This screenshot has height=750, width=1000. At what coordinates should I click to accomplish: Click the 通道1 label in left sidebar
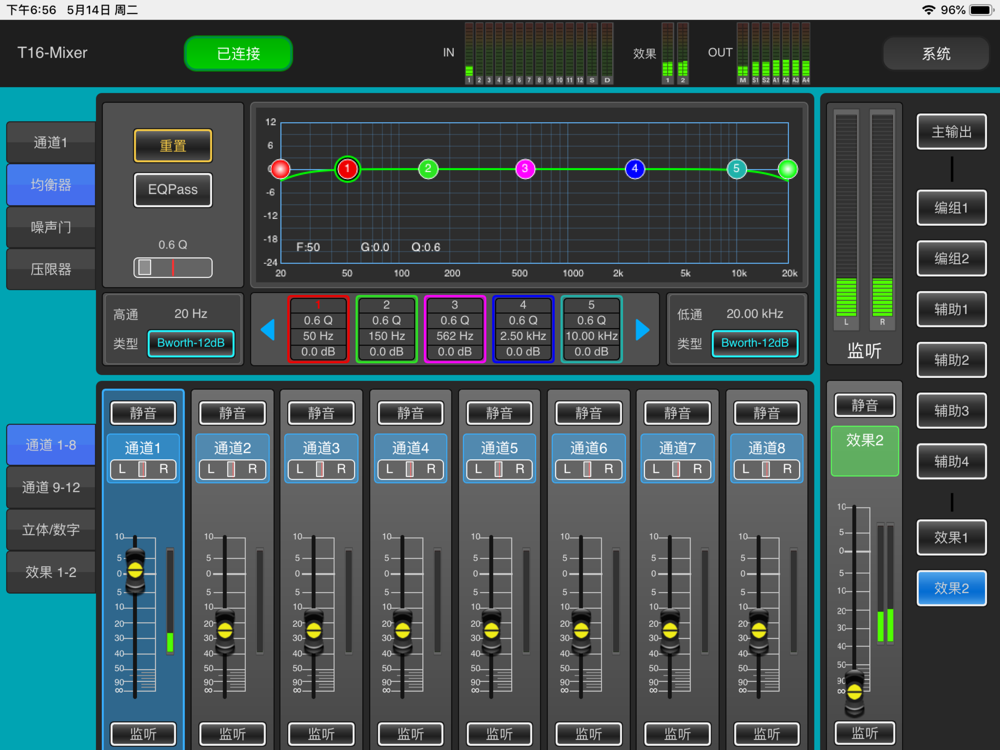tap(51, 142)
